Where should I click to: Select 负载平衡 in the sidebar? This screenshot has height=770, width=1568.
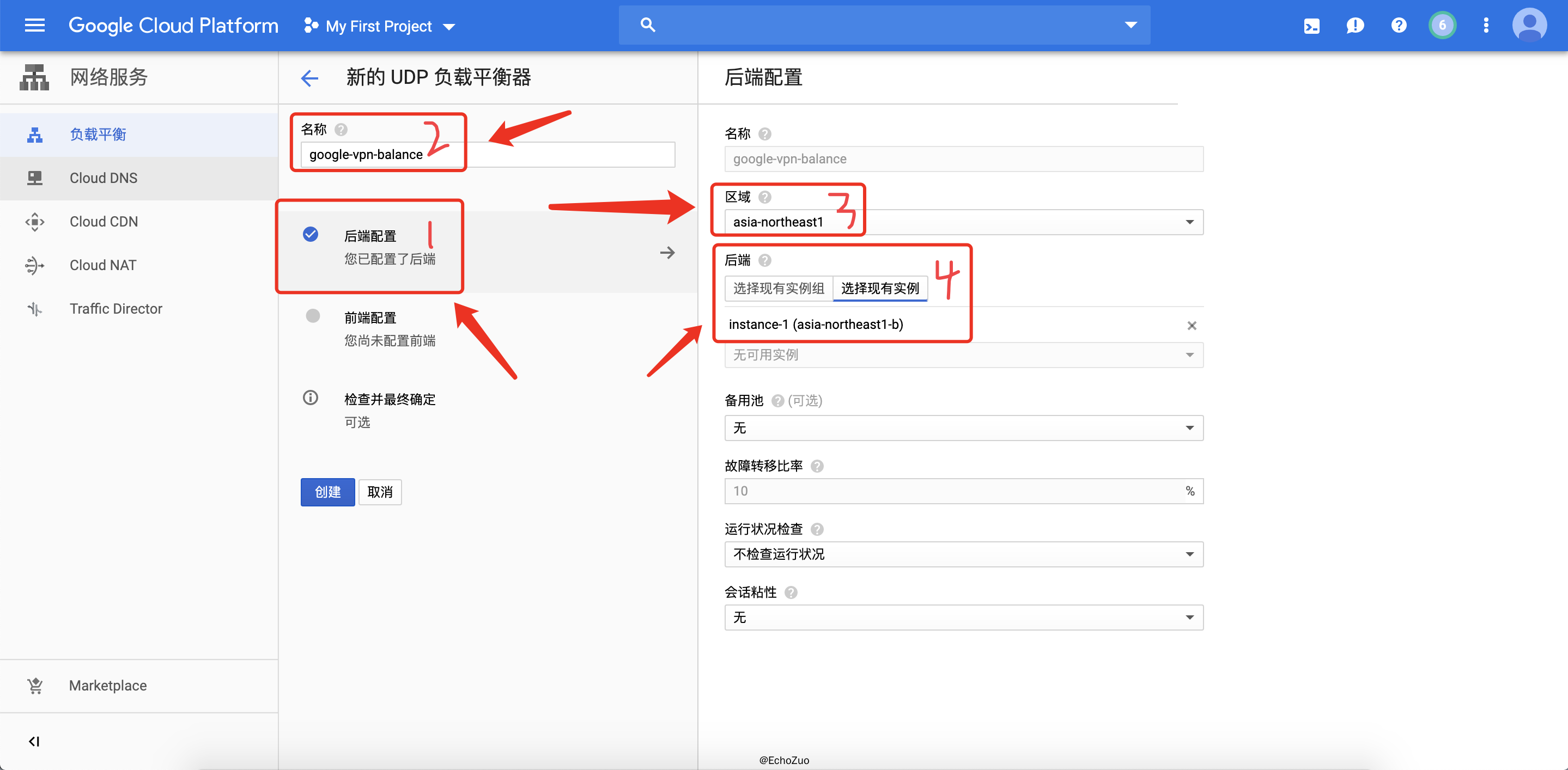[139, 135]
